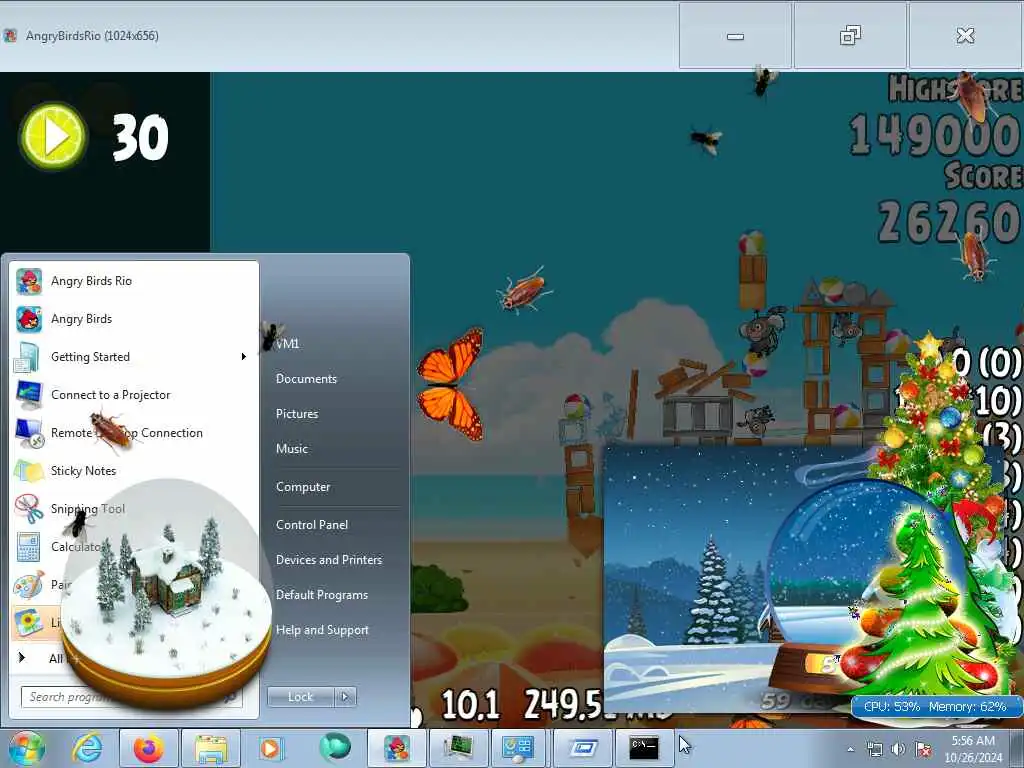The width and height of the screenshot is (1024, 768).
Task: Open the Paint program icon
Action: (29, 584)
